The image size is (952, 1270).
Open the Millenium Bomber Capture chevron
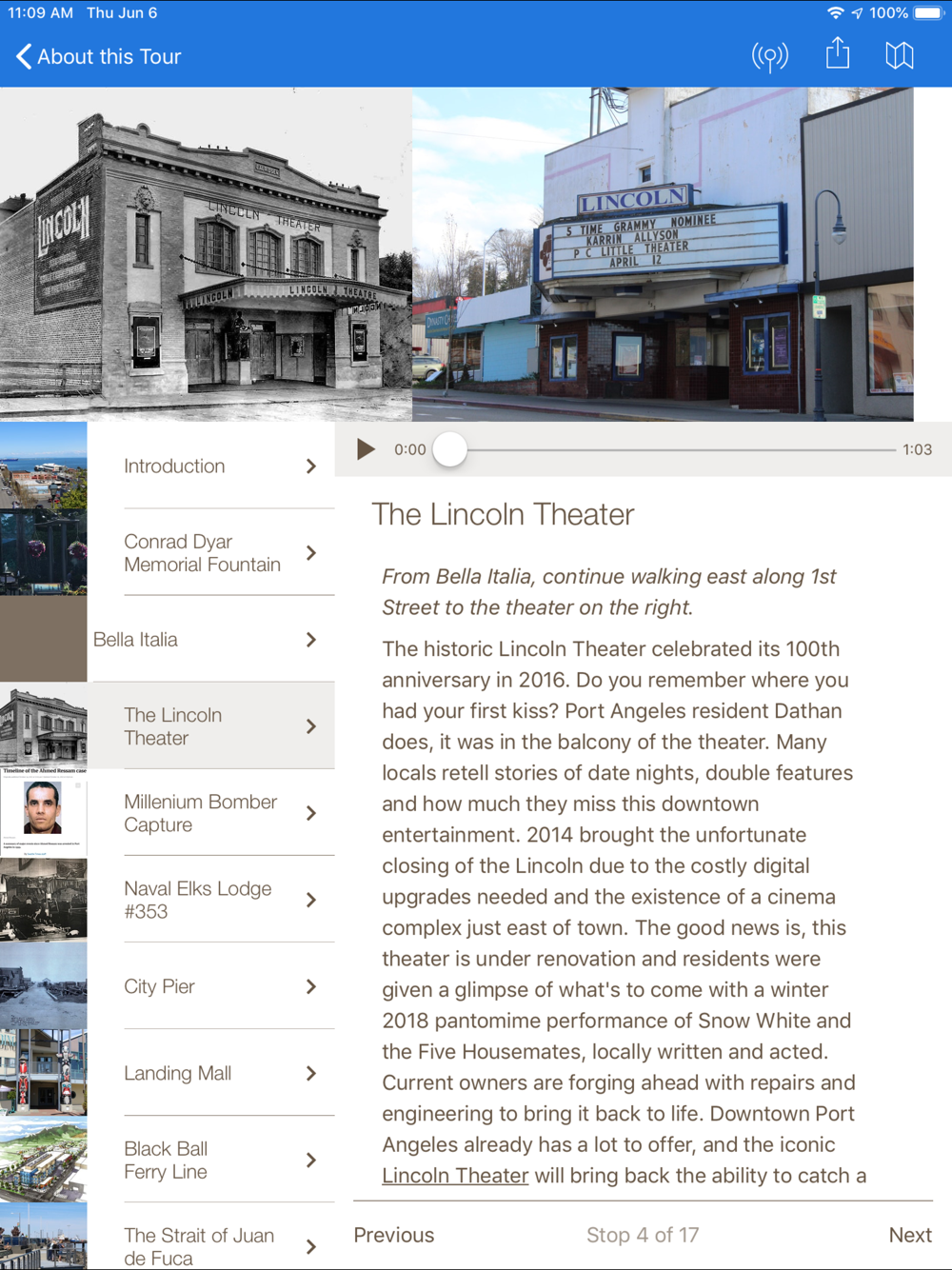tap(311, 813)
